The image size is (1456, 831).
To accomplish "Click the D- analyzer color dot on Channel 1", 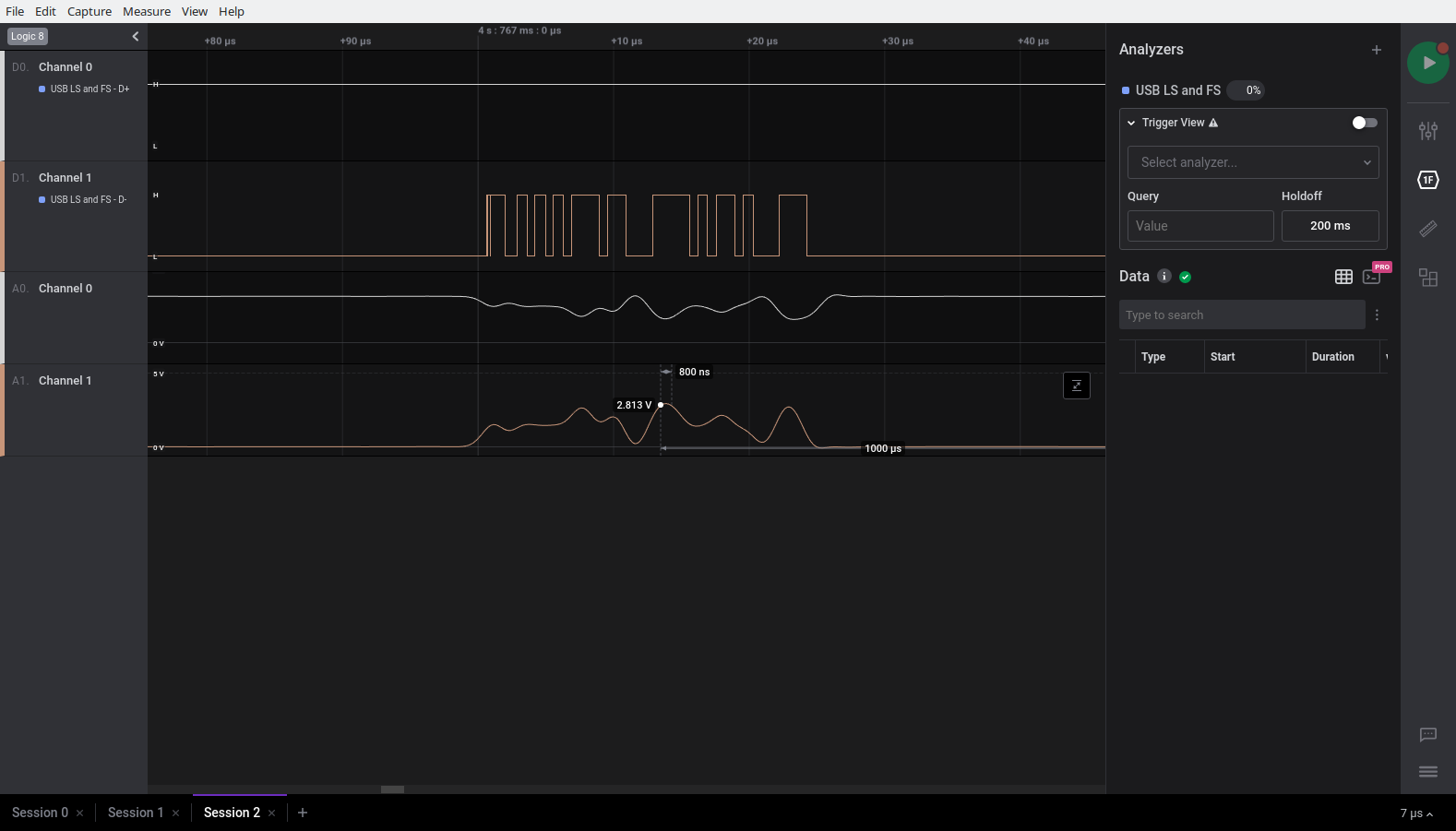I will point(42,199).
